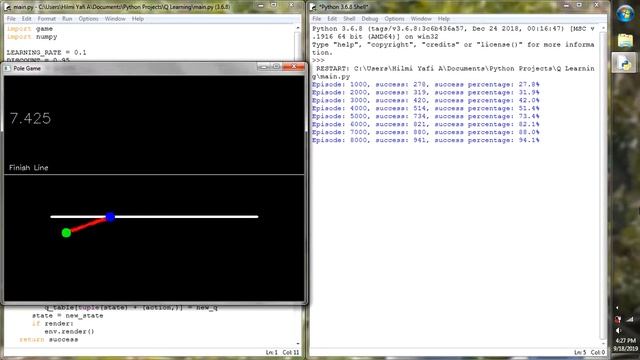Maximize the Pole Game window

pos(276,67)
